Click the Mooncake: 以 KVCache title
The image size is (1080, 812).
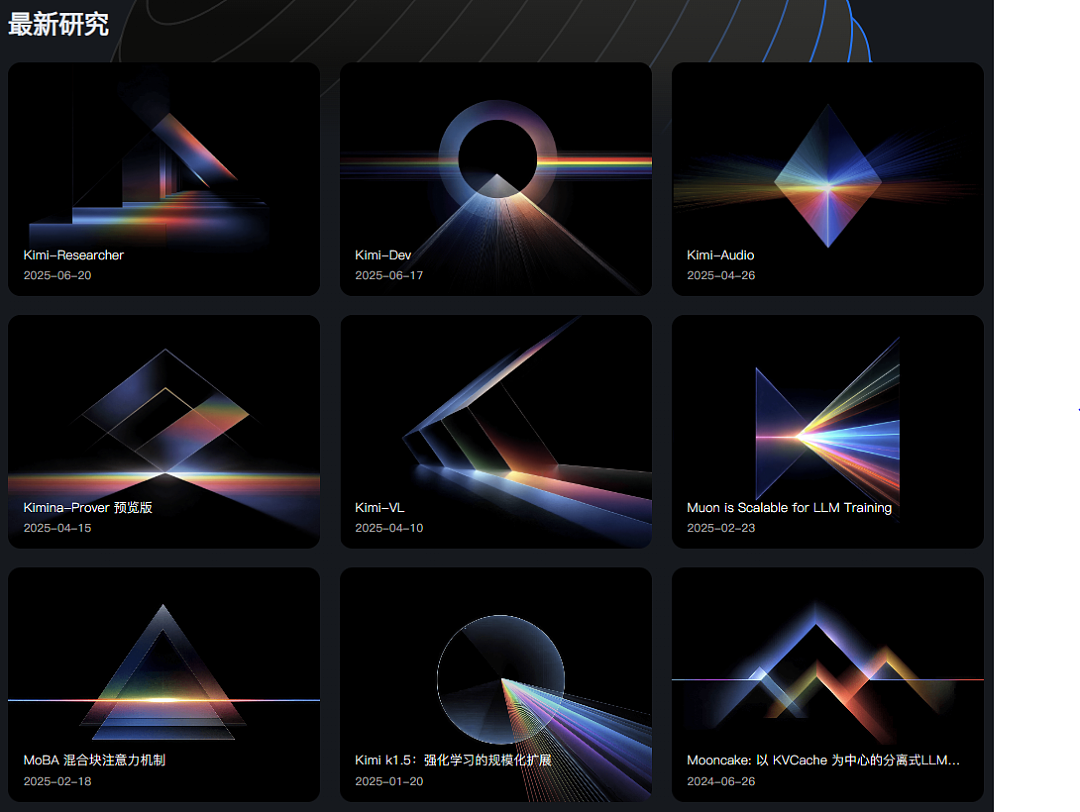823,760
